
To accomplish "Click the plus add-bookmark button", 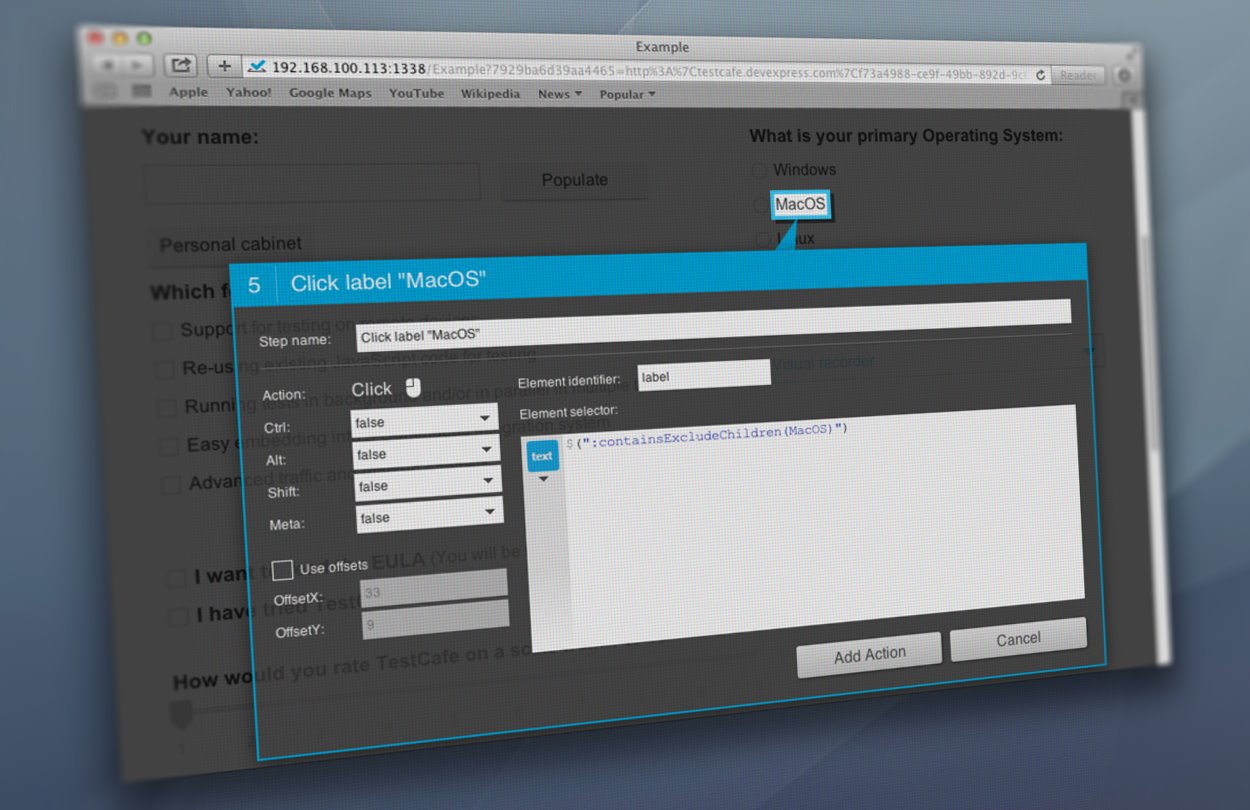I will pos(224,66).
